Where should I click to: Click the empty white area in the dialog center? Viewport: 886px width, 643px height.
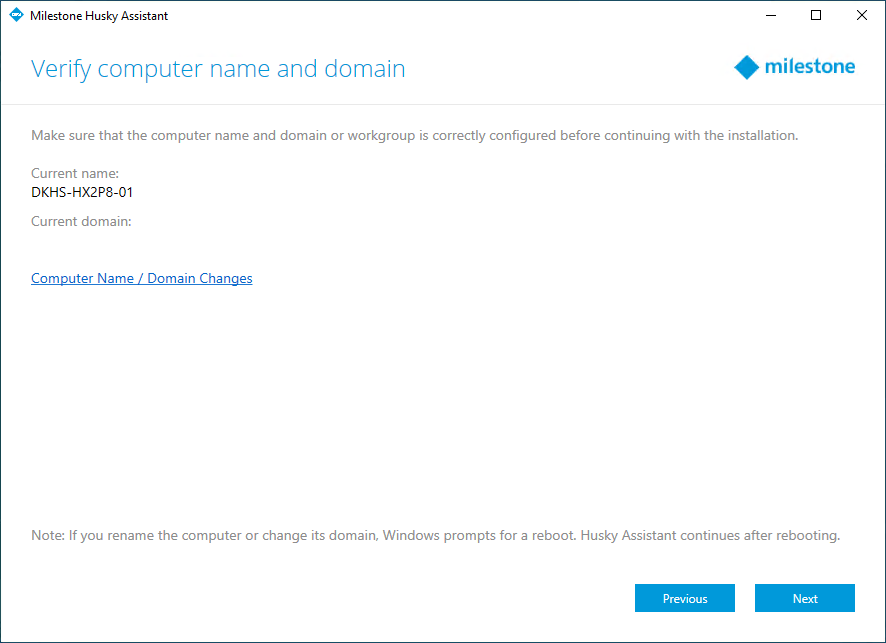click(442, 400)
